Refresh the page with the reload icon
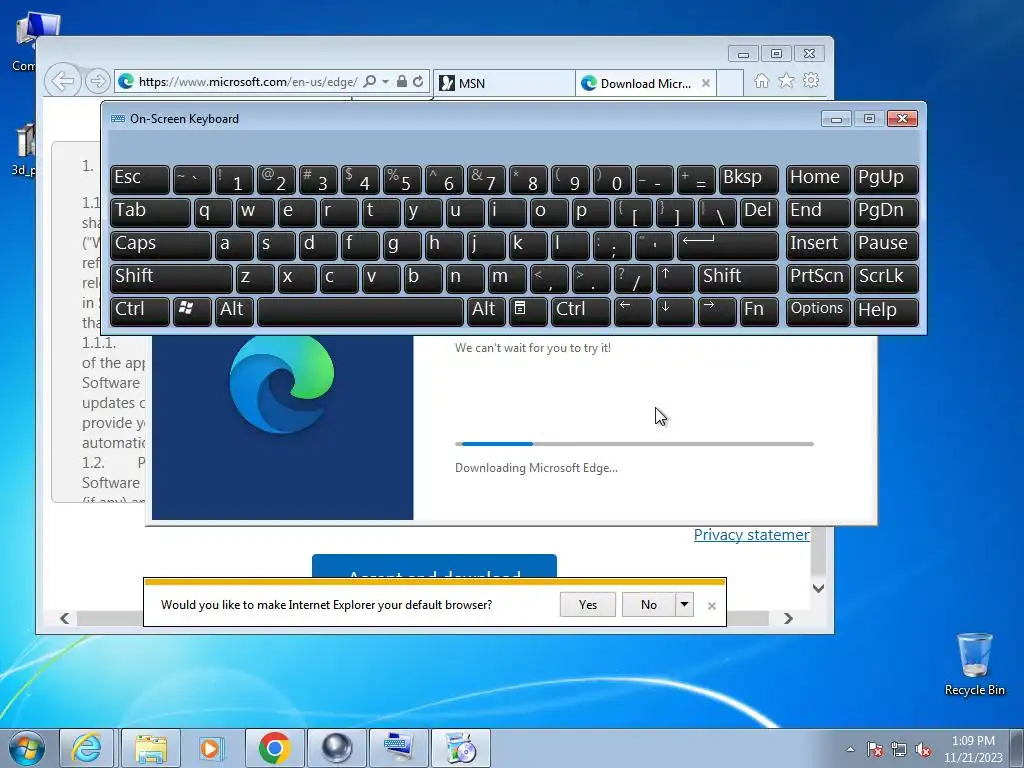This screenshot has width=1024, height=768. pyautogui.click(x=418, y=81)
